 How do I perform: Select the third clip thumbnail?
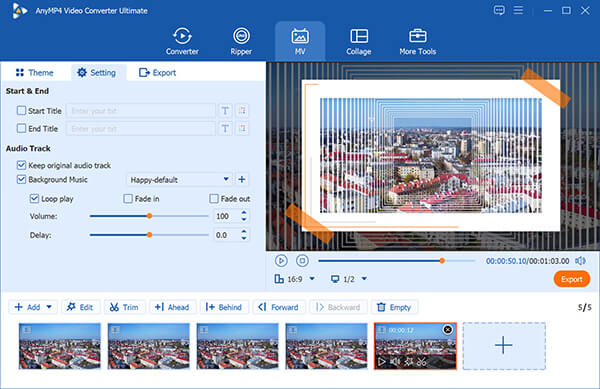pos(237,346)
